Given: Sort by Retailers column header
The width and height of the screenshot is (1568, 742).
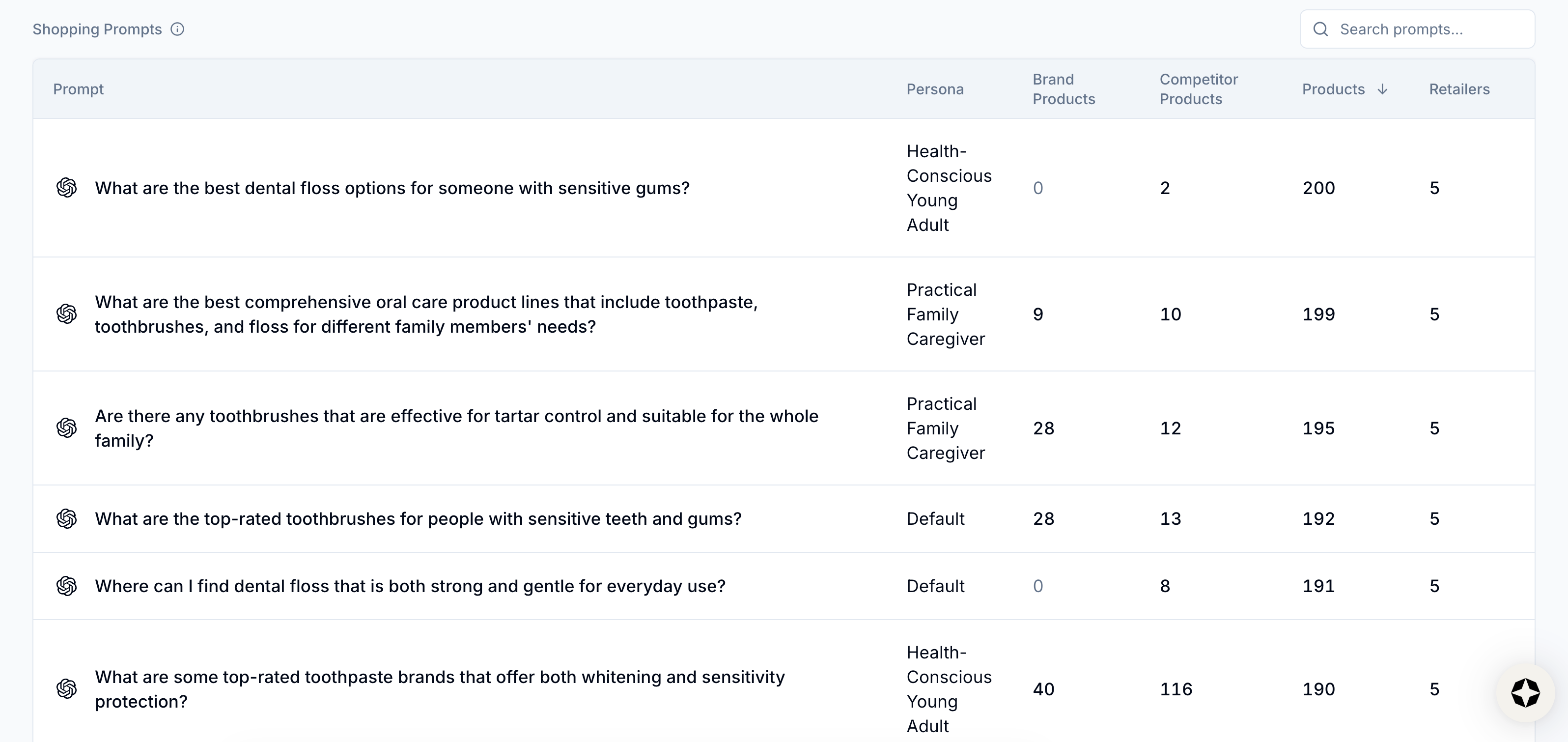Looking at the screenshot, I should (1459, 89).
